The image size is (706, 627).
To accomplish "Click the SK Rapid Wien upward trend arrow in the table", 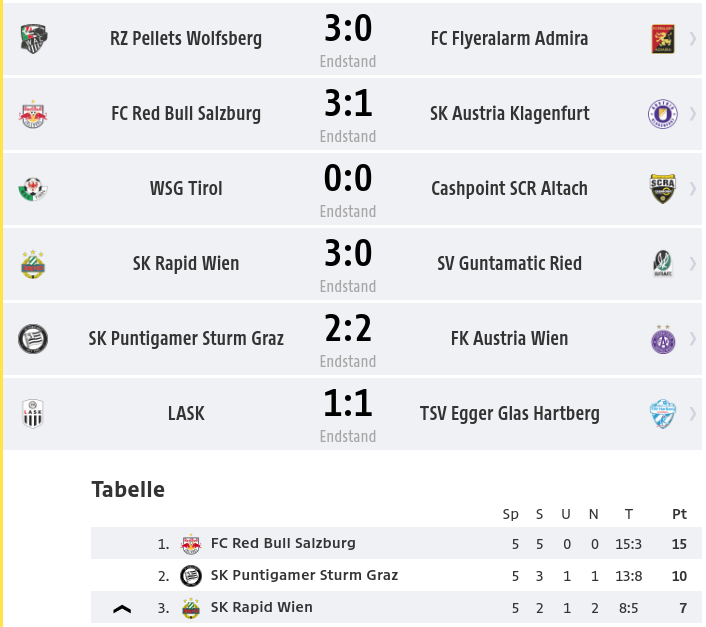I will click(122, 609).
